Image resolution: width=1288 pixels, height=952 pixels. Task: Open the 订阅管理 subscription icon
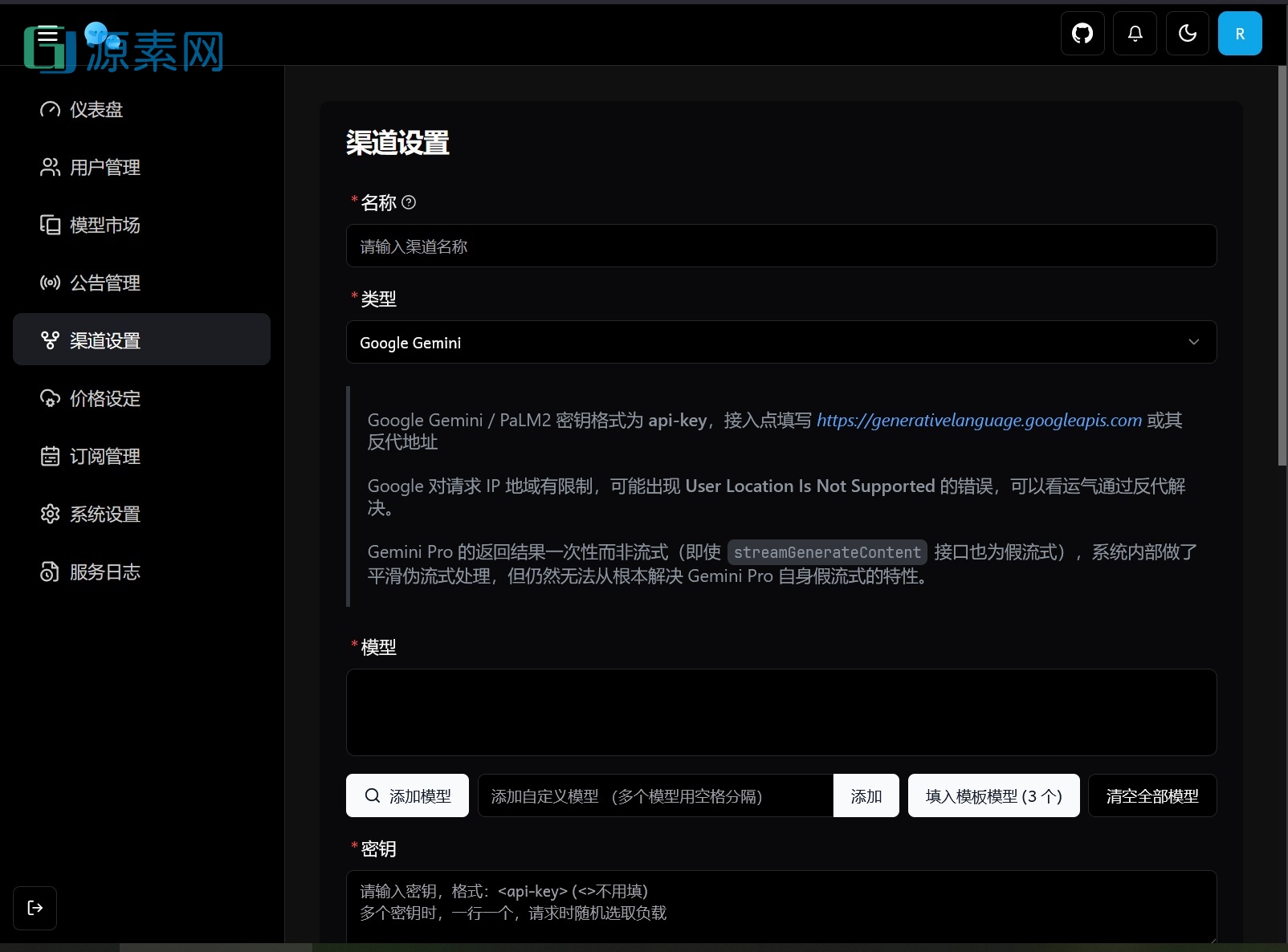click(50, 456)
